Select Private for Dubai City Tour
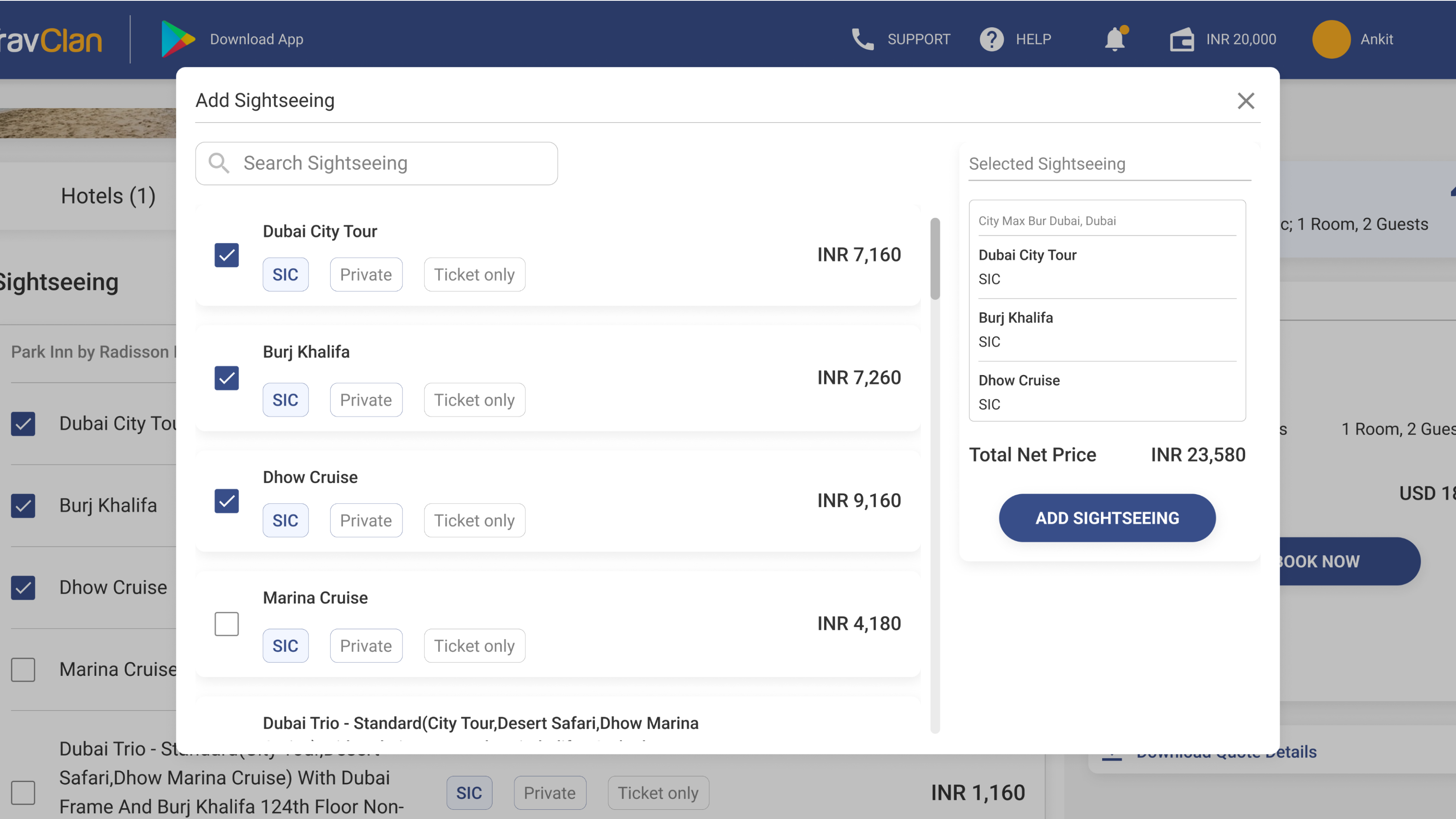 [x=366, y=274]
